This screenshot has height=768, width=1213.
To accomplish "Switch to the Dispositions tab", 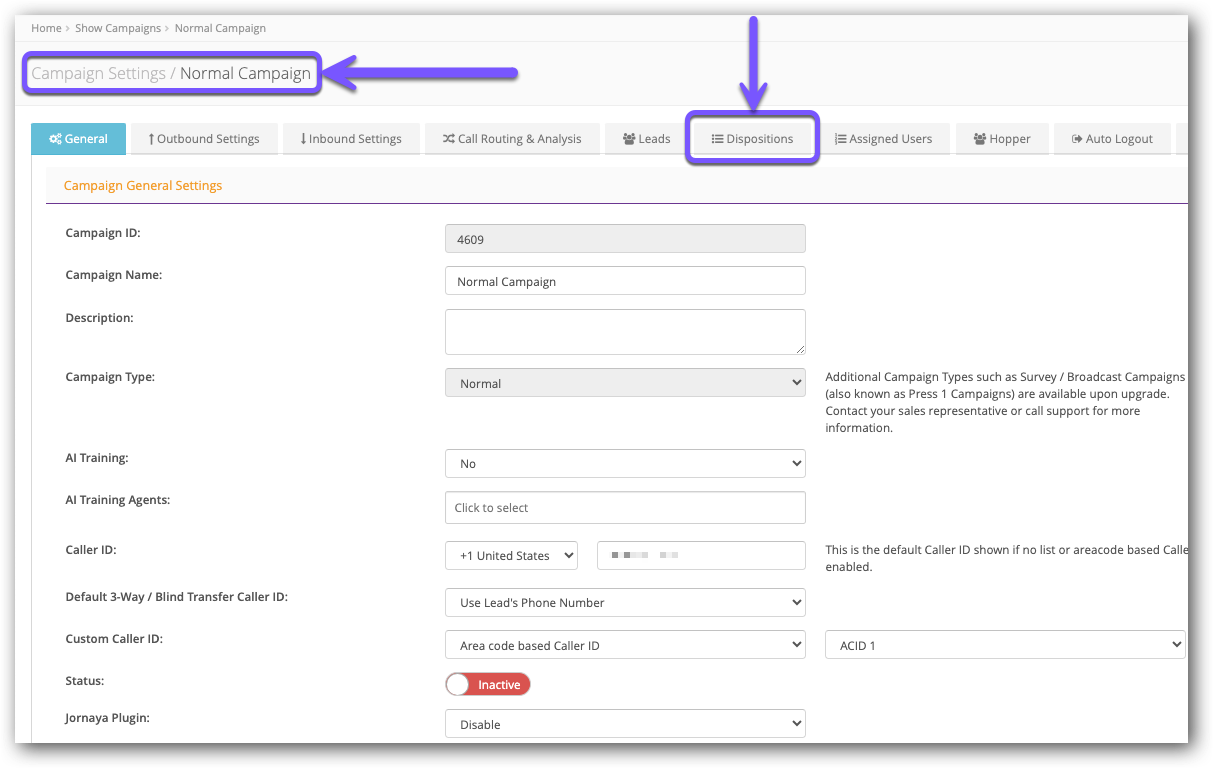I will (x=752, y=139).
